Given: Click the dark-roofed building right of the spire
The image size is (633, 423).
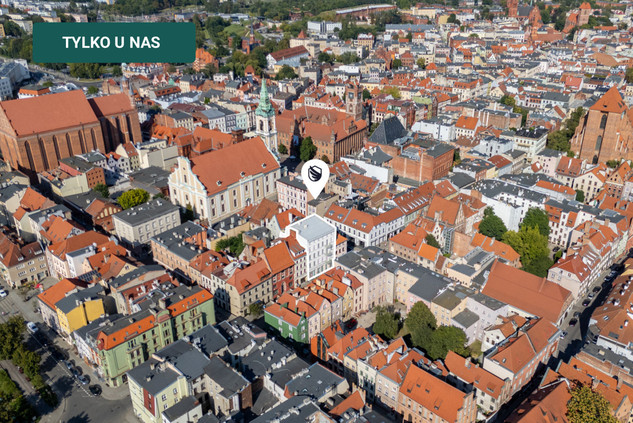Looking at the screenshot, I should pos(389,131).
